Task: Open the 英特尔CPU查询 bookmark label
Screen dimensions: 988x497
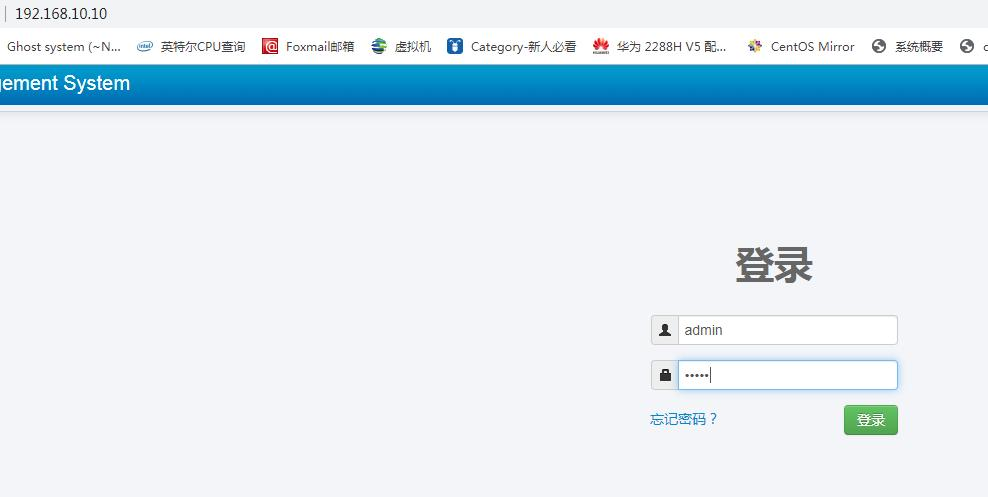Action: (203, 46)
